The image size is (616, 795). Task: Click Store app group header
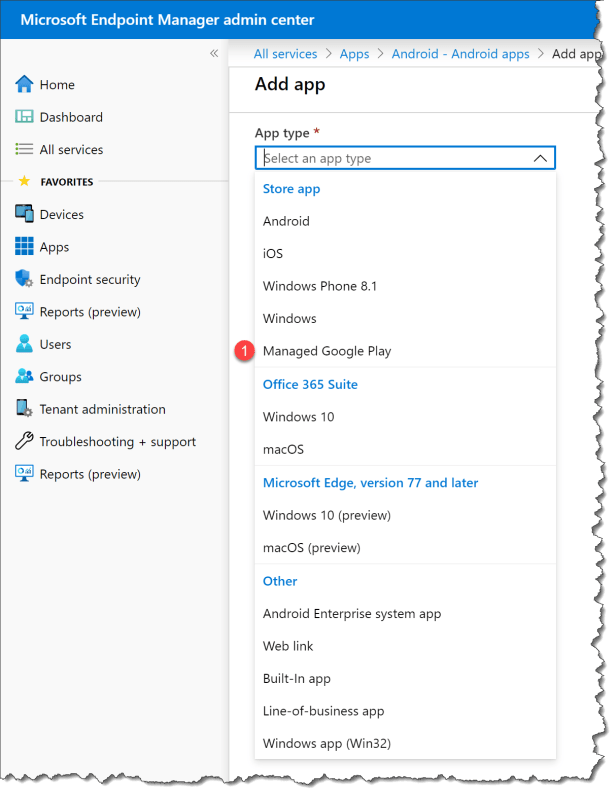point(292,189)
